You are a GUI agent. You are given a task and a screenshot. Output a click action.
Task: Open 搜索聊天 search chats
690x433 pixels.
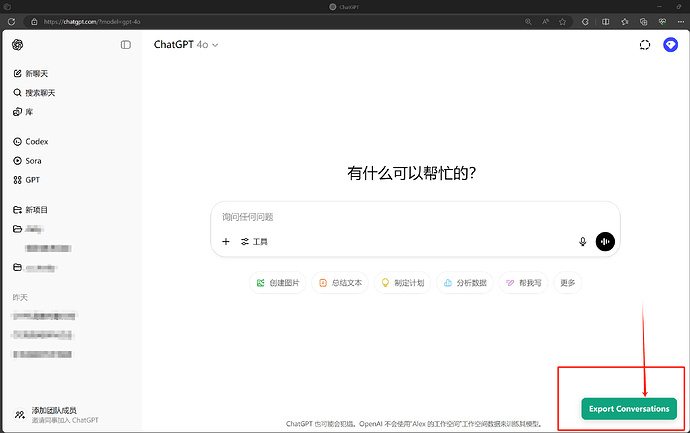(x=34, y=93)
